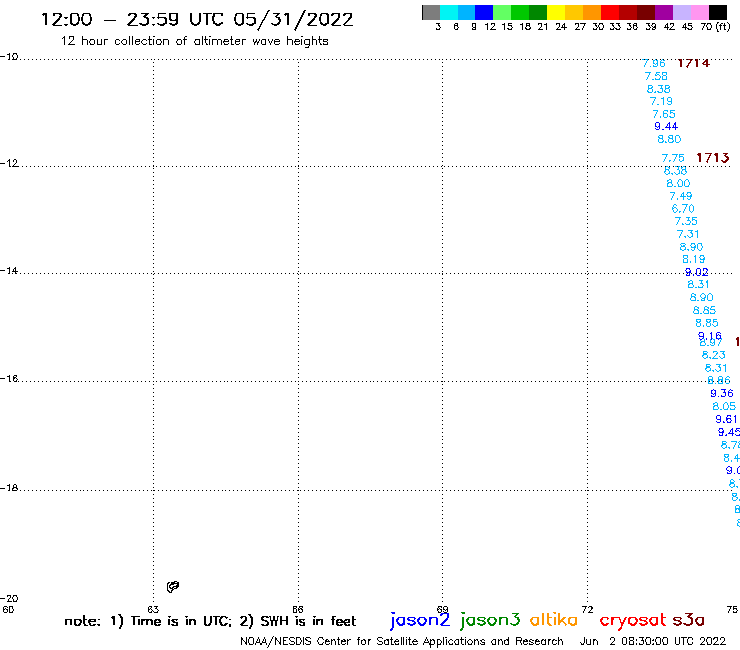740x650 pixels.
Task: Select the wave height reading 7.58
Action: pos(656,76)
